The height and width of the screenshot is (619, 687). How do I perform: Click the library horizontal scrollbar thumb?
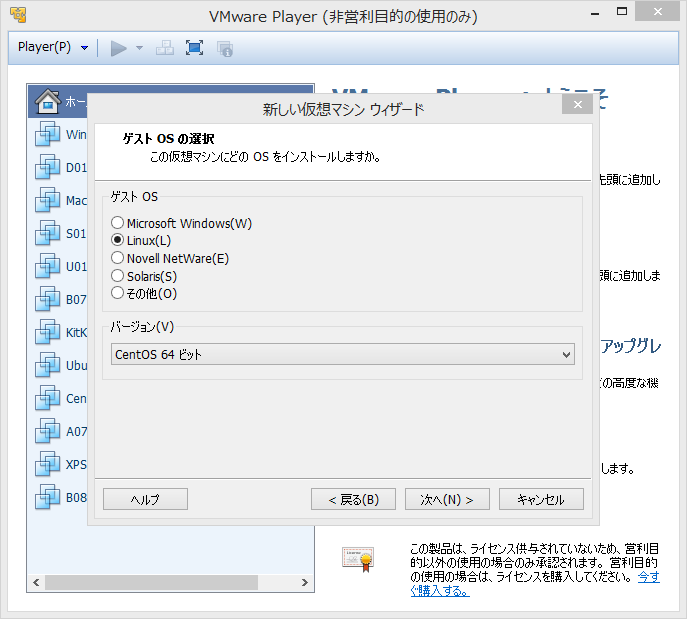(x=151, y=582)
